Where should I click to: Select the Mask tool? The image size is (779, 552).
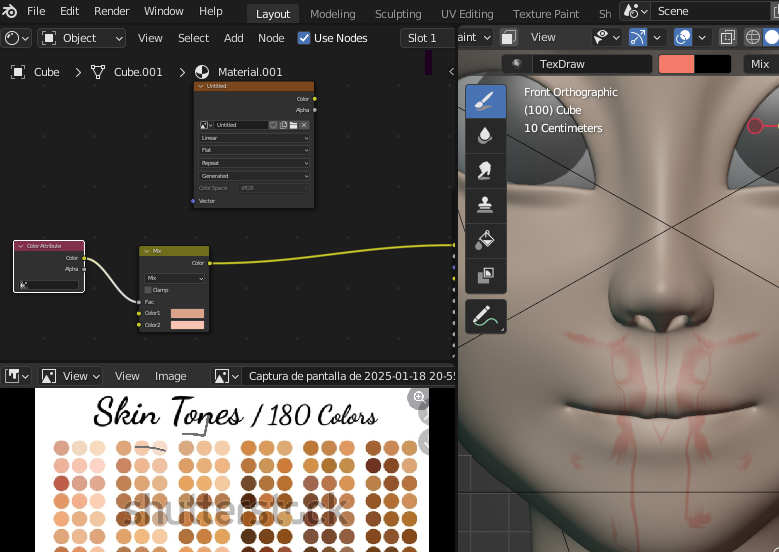click(x=485, y=275)
